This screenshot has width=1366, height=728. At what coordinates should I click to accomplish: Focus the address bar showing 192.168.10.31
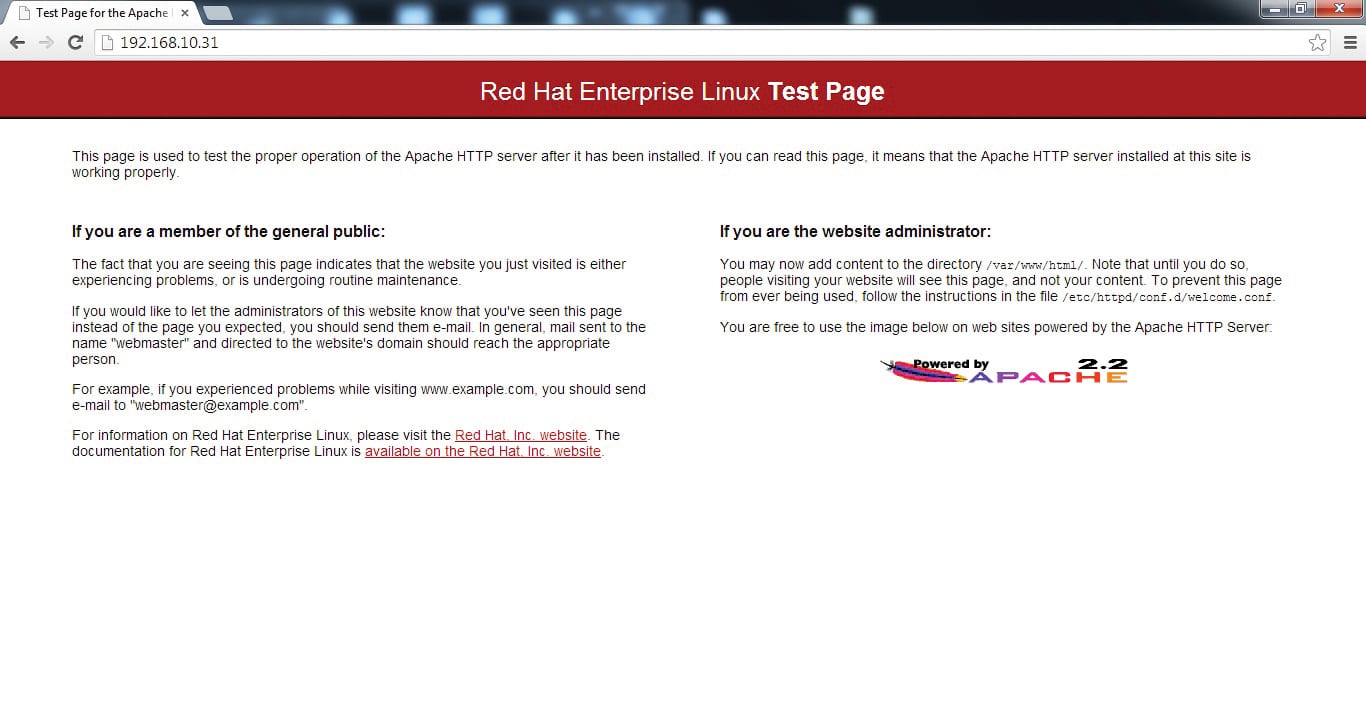point(714,42)
